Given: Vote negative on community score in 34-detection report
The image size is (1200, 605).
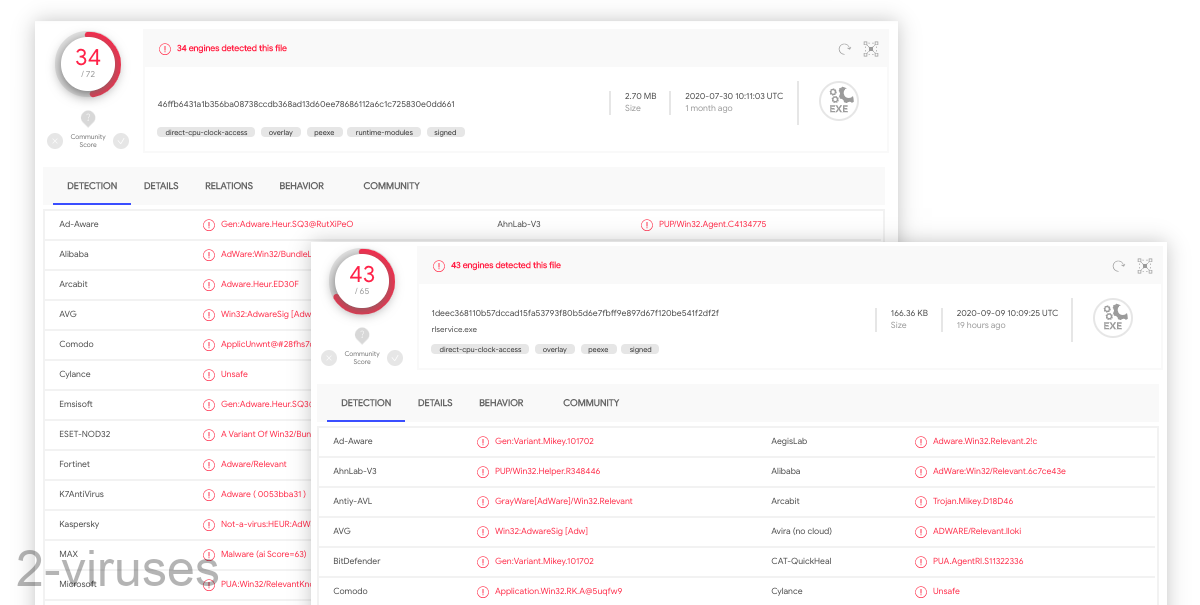Looking at the screenshot, I should click(x=55, y=141).
